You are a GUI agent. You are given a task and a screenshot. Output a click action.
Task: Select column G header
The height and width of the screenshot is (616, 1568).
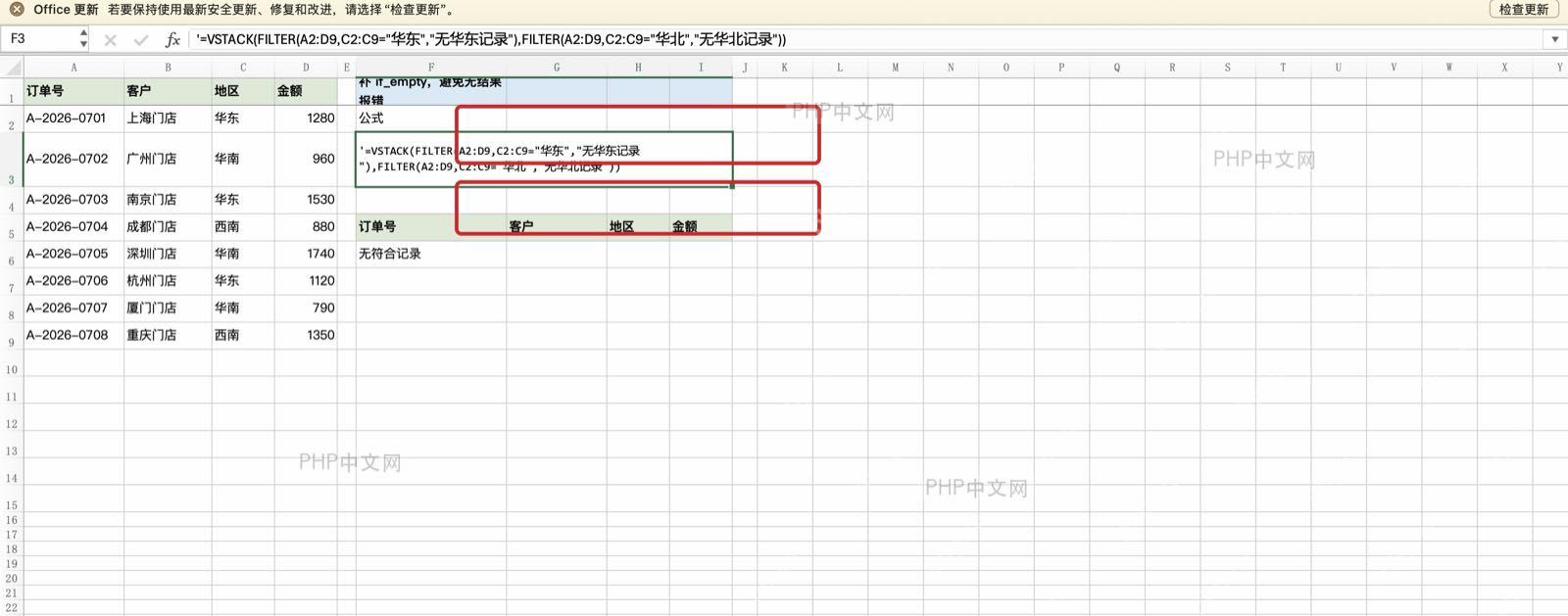tap(557, 68)
